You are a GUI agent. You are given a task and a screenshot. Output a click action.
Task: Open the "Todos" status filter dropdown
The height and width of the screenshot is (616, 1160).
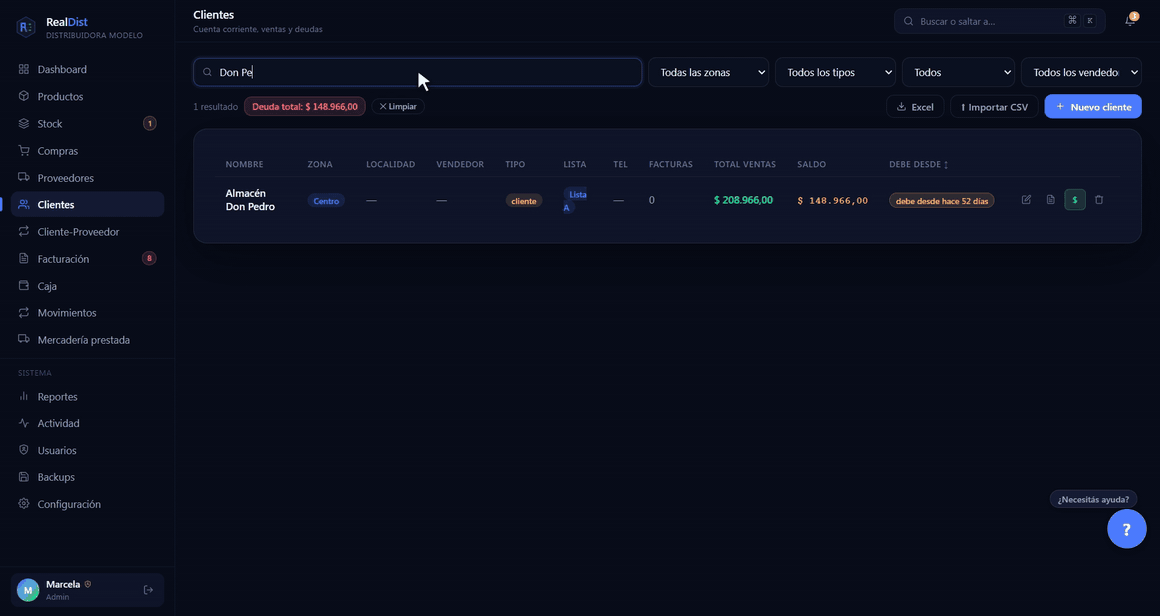click(958, 72)
